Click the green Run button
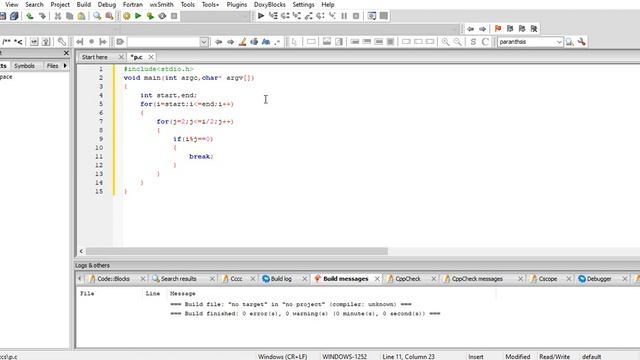The width and height of the screenshot is (640, 360). 138,16
